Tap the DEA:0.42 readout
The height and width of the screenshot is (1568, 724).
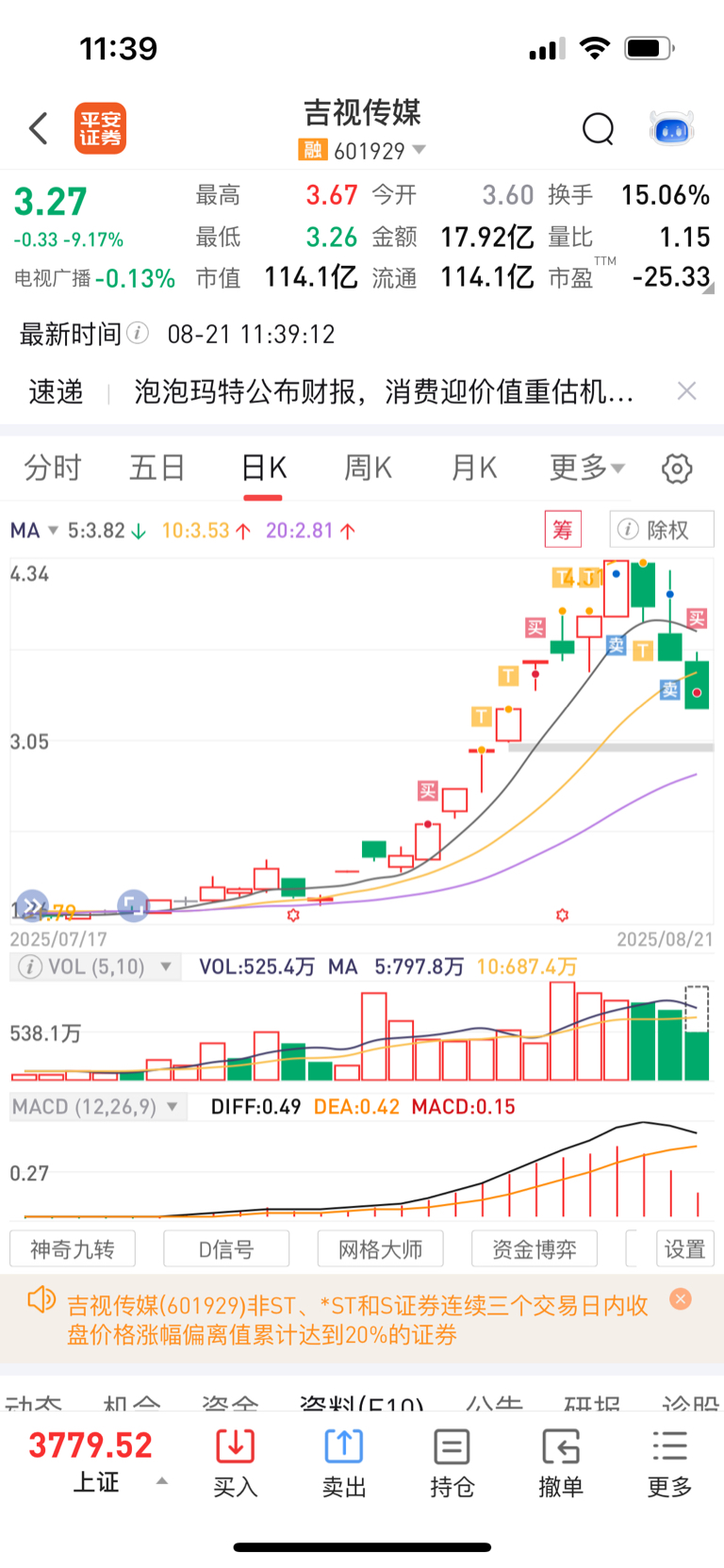pyautogui.click(x=356, y=1106)
